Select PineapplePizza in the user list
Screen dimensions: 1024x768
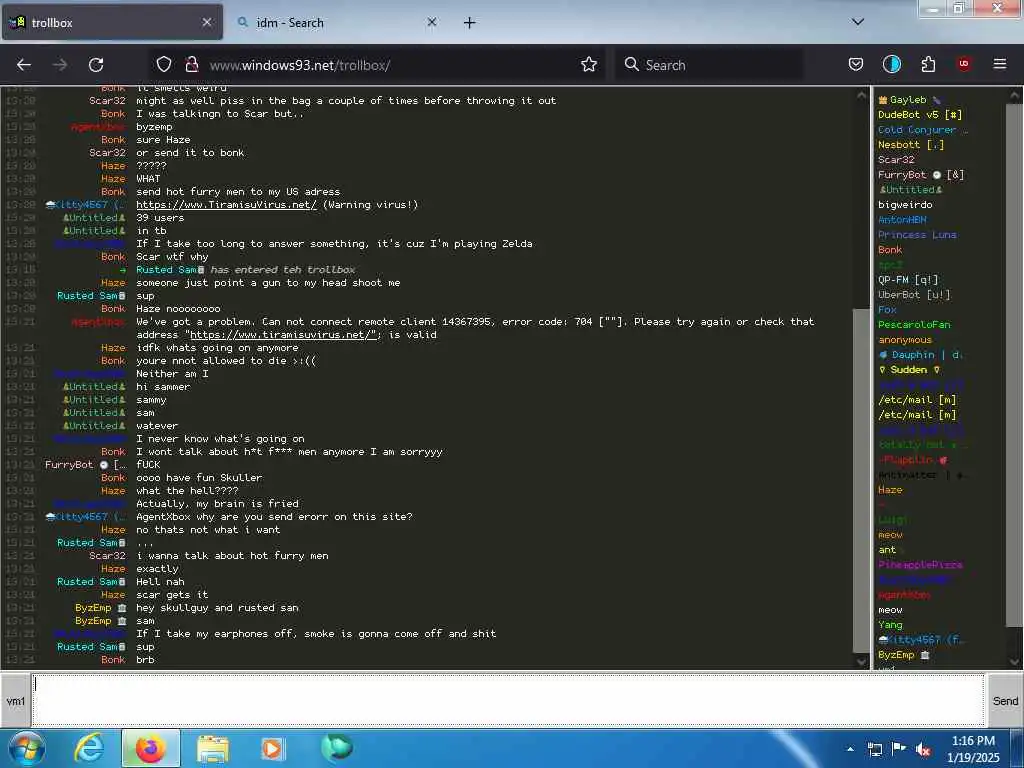920,564
